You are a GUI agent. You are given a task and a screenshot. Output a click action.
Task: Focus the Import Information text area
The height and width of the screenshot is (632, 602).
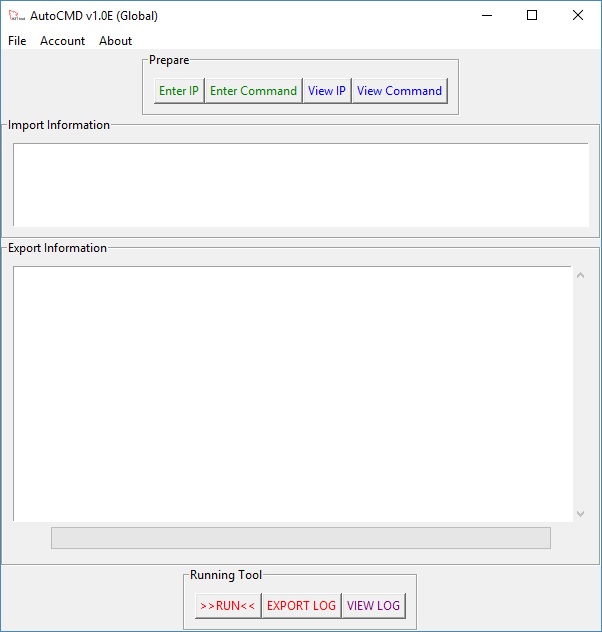click(301, 185)
